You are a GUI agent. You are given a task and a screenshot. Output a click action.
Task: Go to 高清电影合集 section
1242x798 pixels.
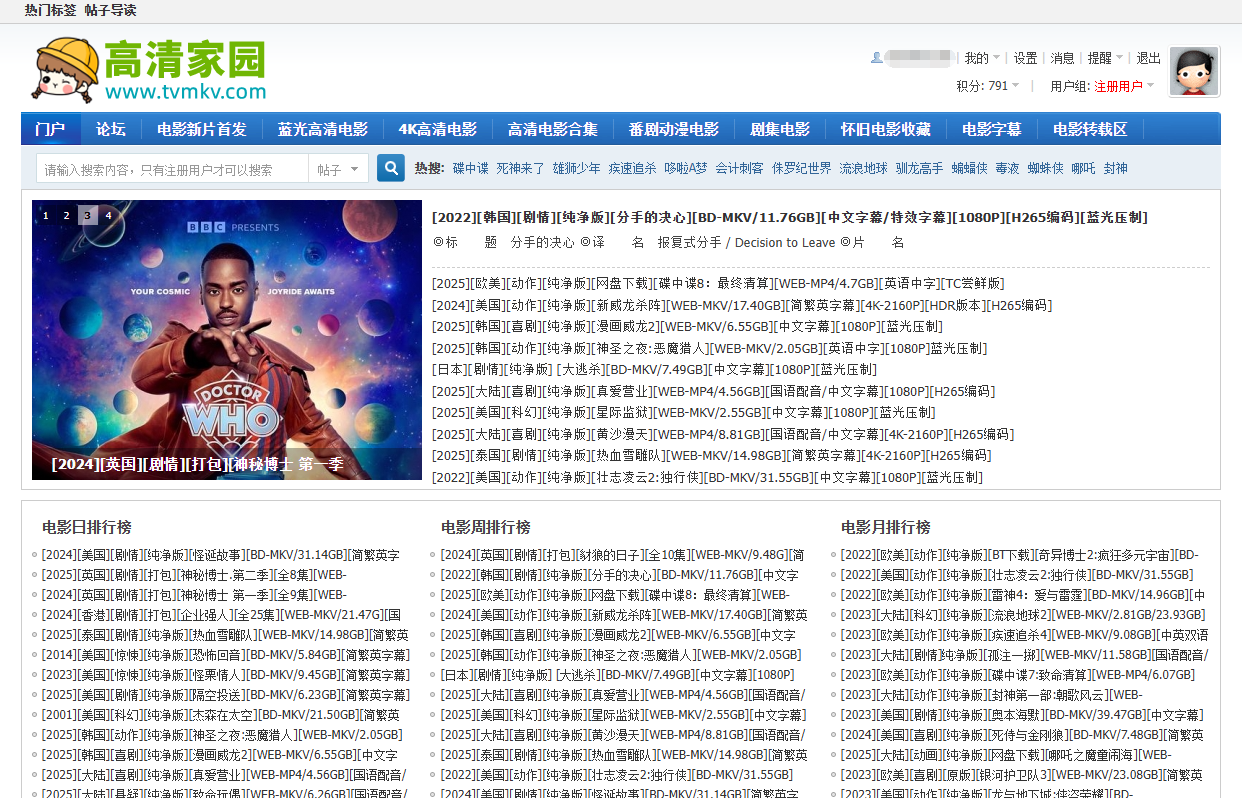pos(553,129)
